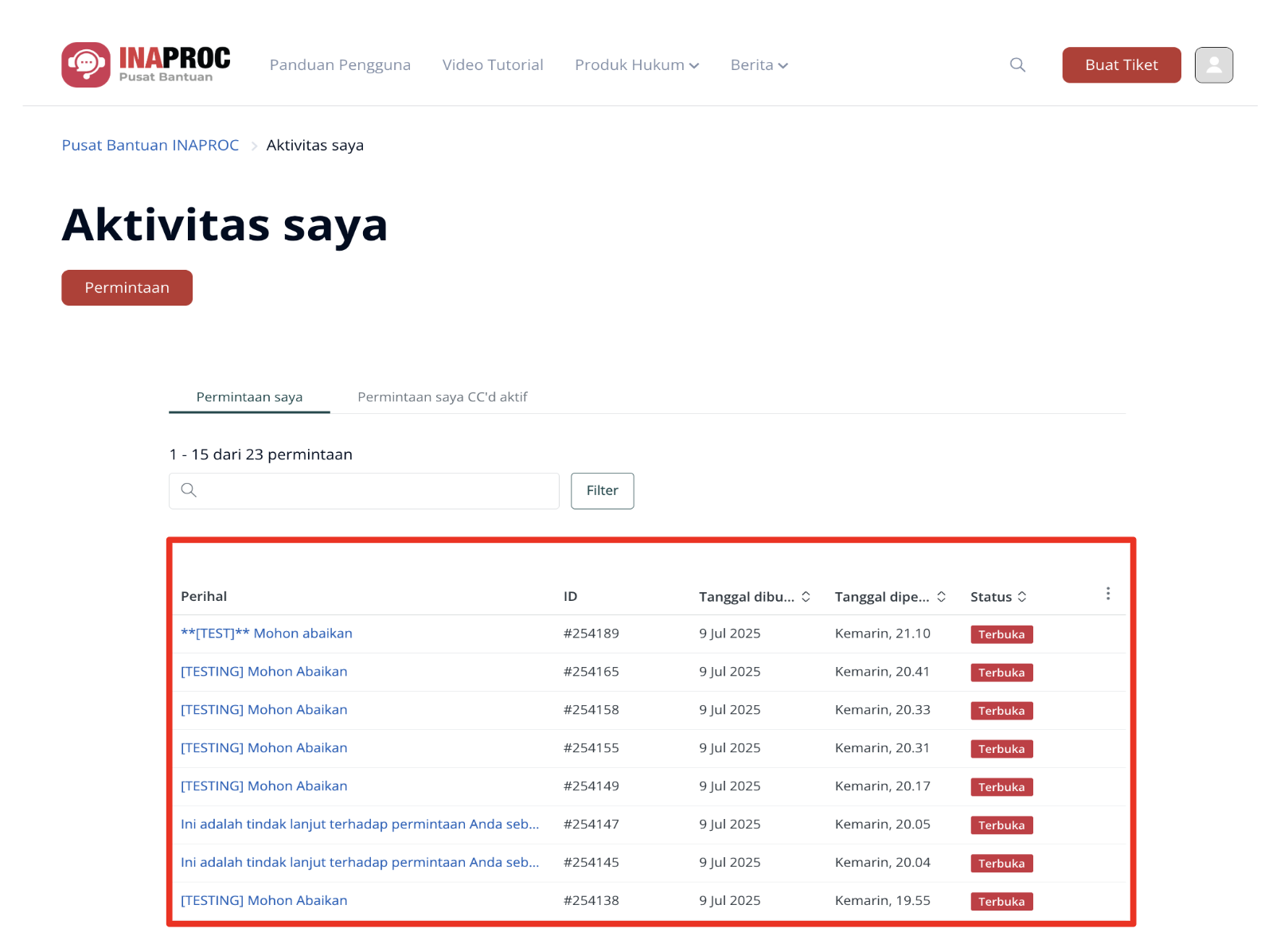Click the user profile icon
1288x936 pixels.
1213,64
